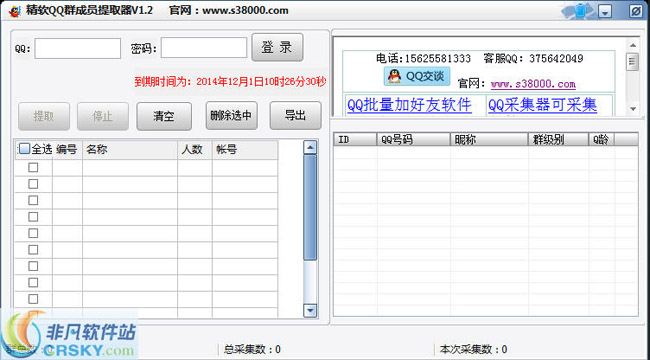Click the 人数 column header
Screen dimensions: 650x360
(x=195, y=150)
